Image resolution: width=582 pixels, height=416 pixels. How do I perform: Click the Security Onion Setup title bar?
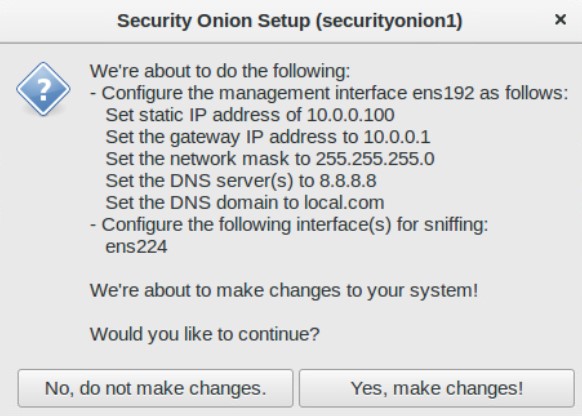click(x=290, y=20)
